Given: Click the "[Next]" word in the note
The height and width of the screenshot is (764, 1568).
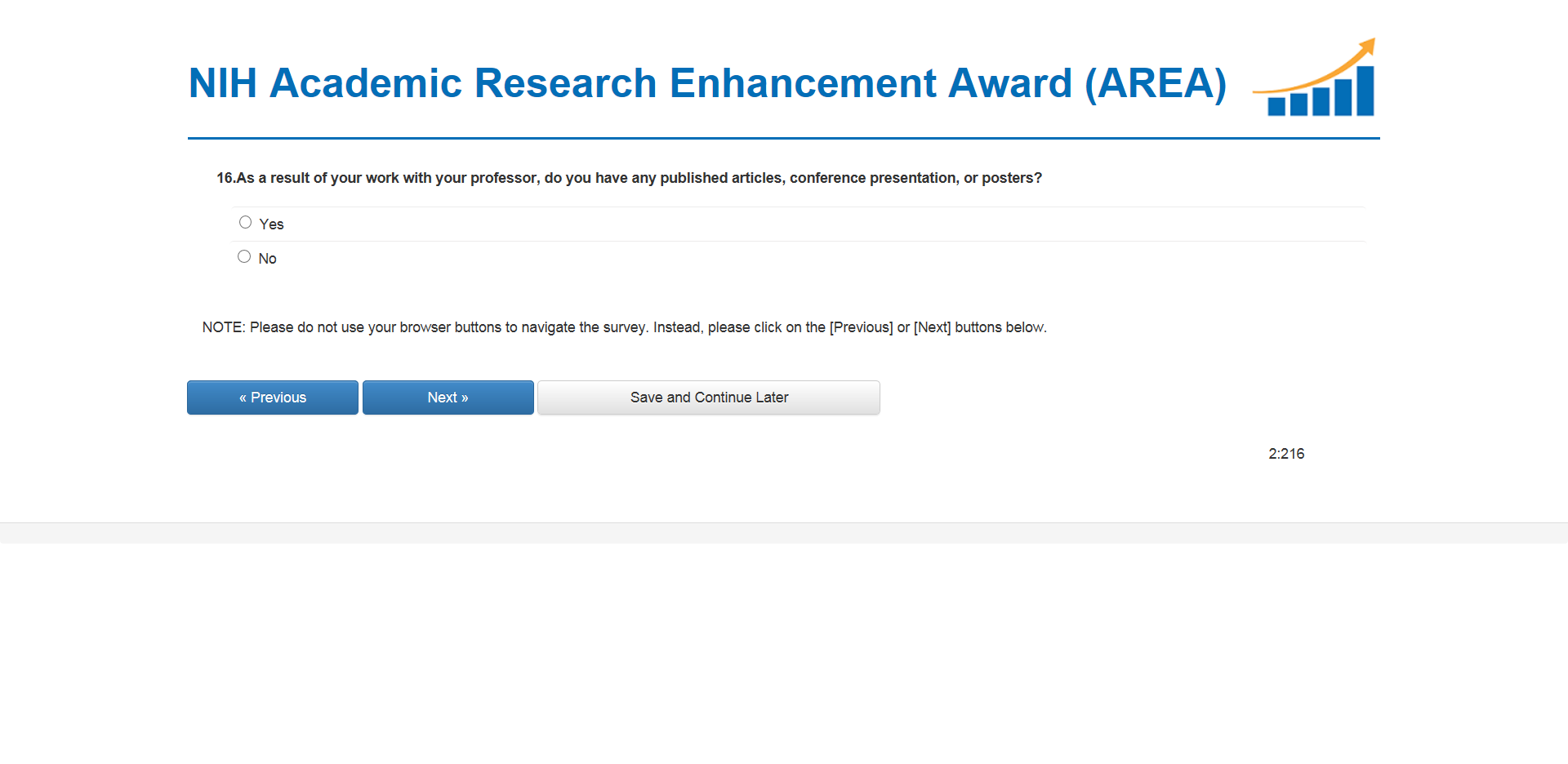Looking at the screenshot, I should (x=932, y=327).
